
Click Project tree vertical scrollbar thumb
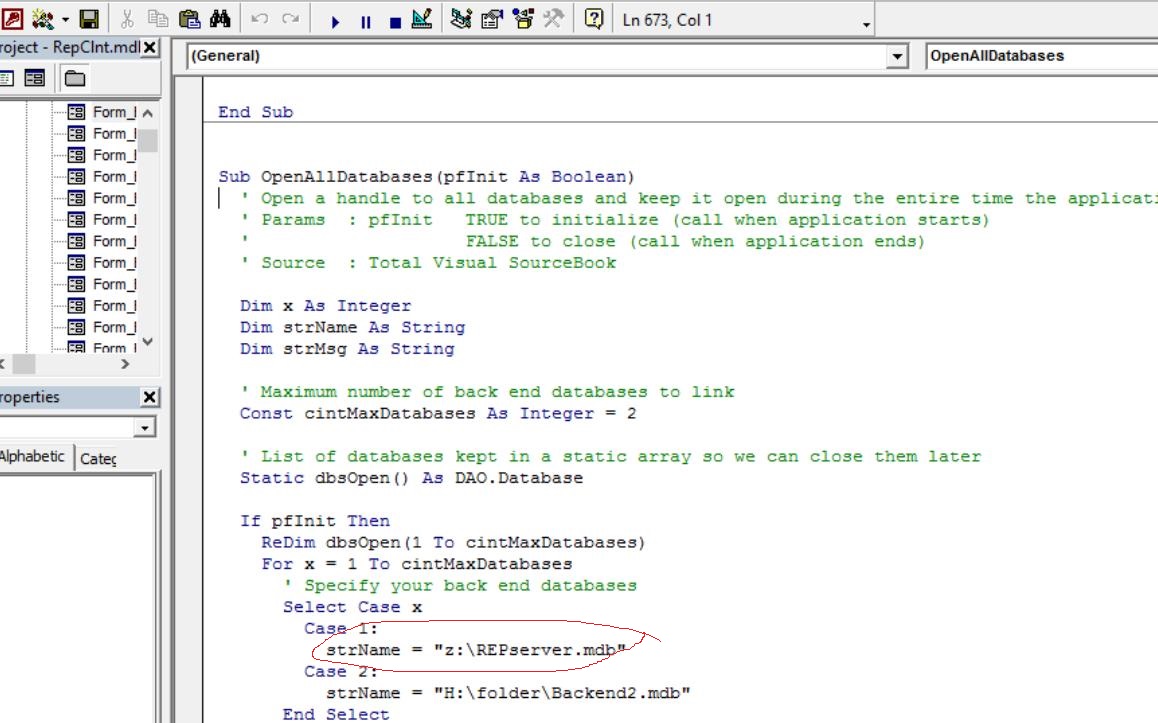pos(148,140)
